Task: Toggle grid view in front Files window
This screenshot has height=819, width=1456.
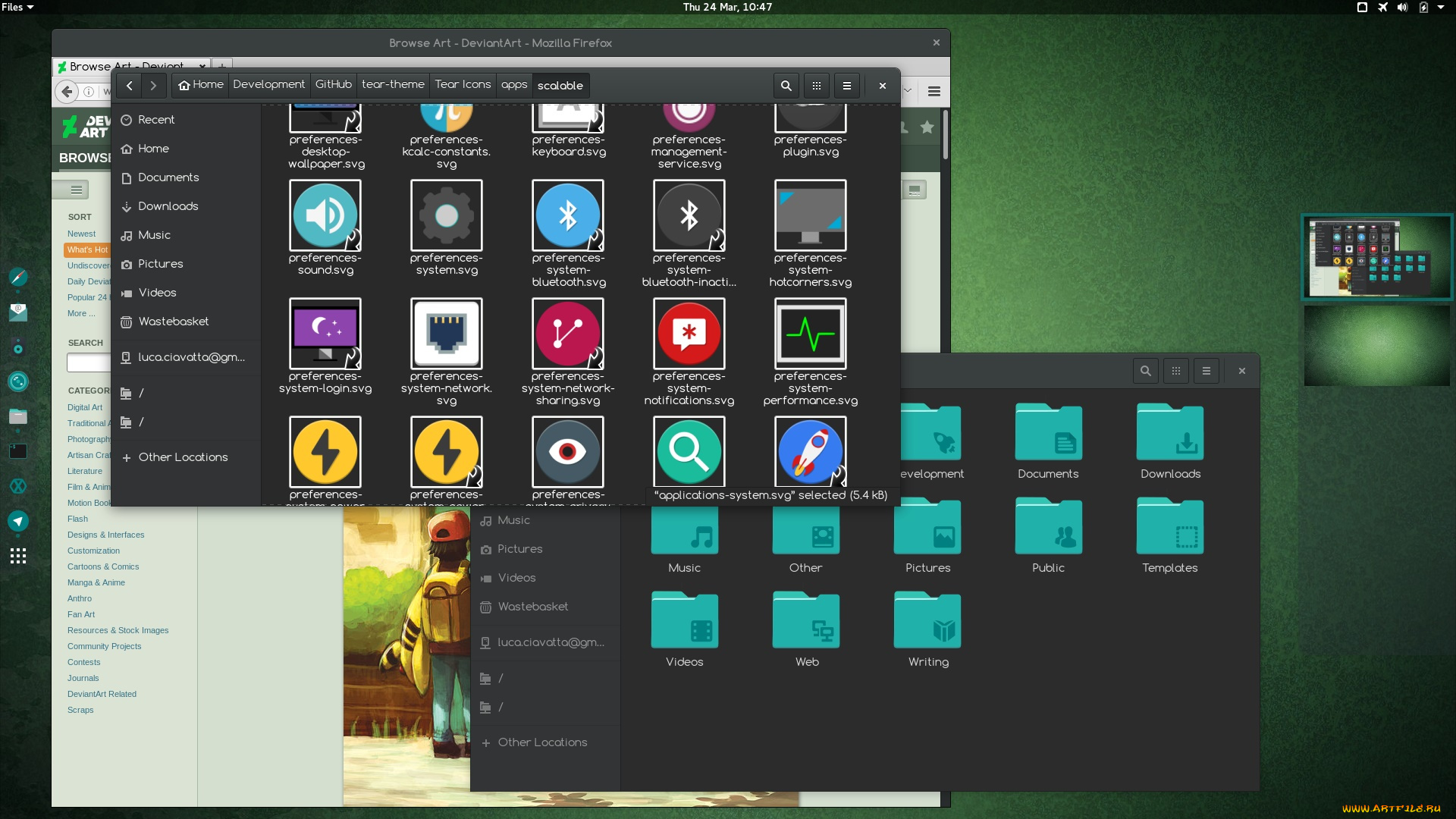Action: 817,86
